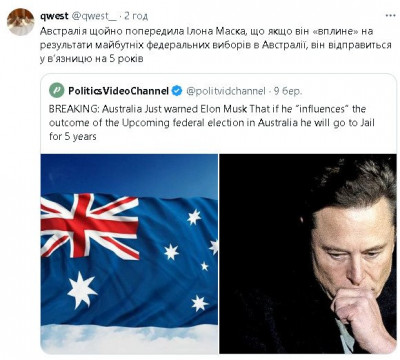Click the Ukrainian tweet text about Австралія
This screenshot has height=360, width=400.
216,45
